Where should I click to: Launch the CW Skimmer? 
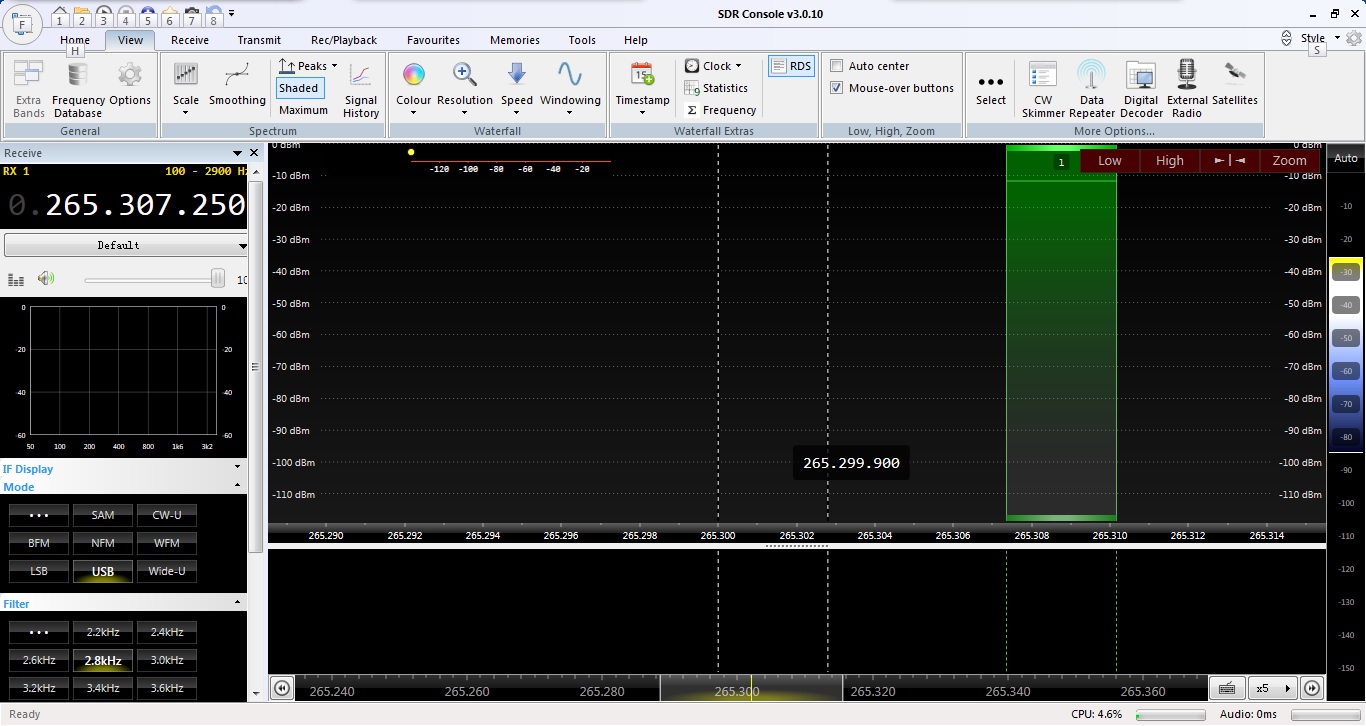tap(1043, 88)
